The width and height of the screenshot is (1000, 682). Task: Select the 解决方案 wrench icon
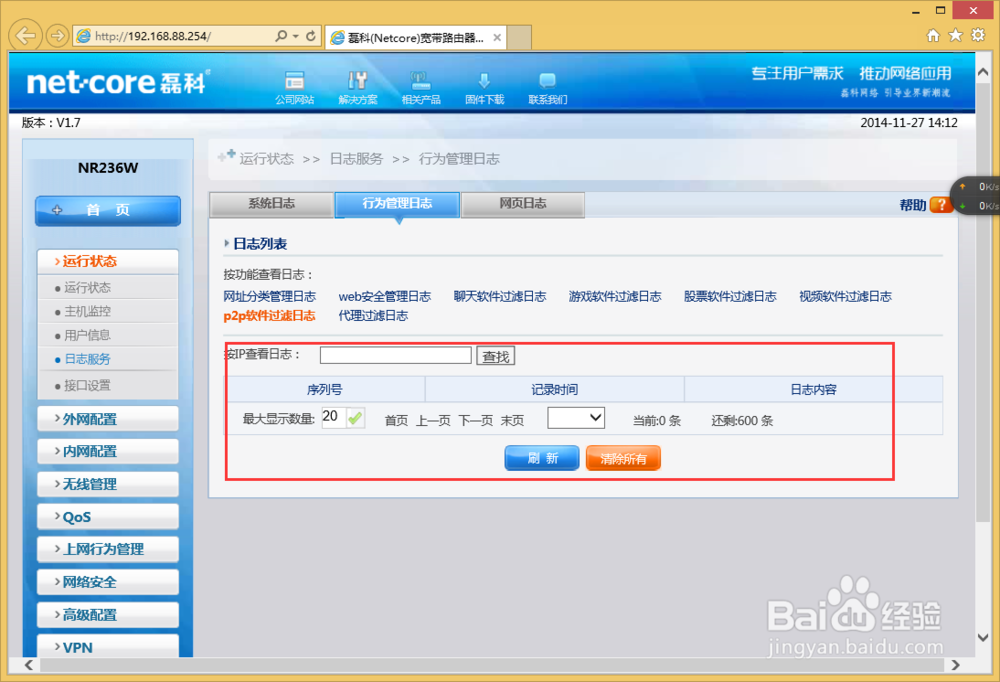358,82
